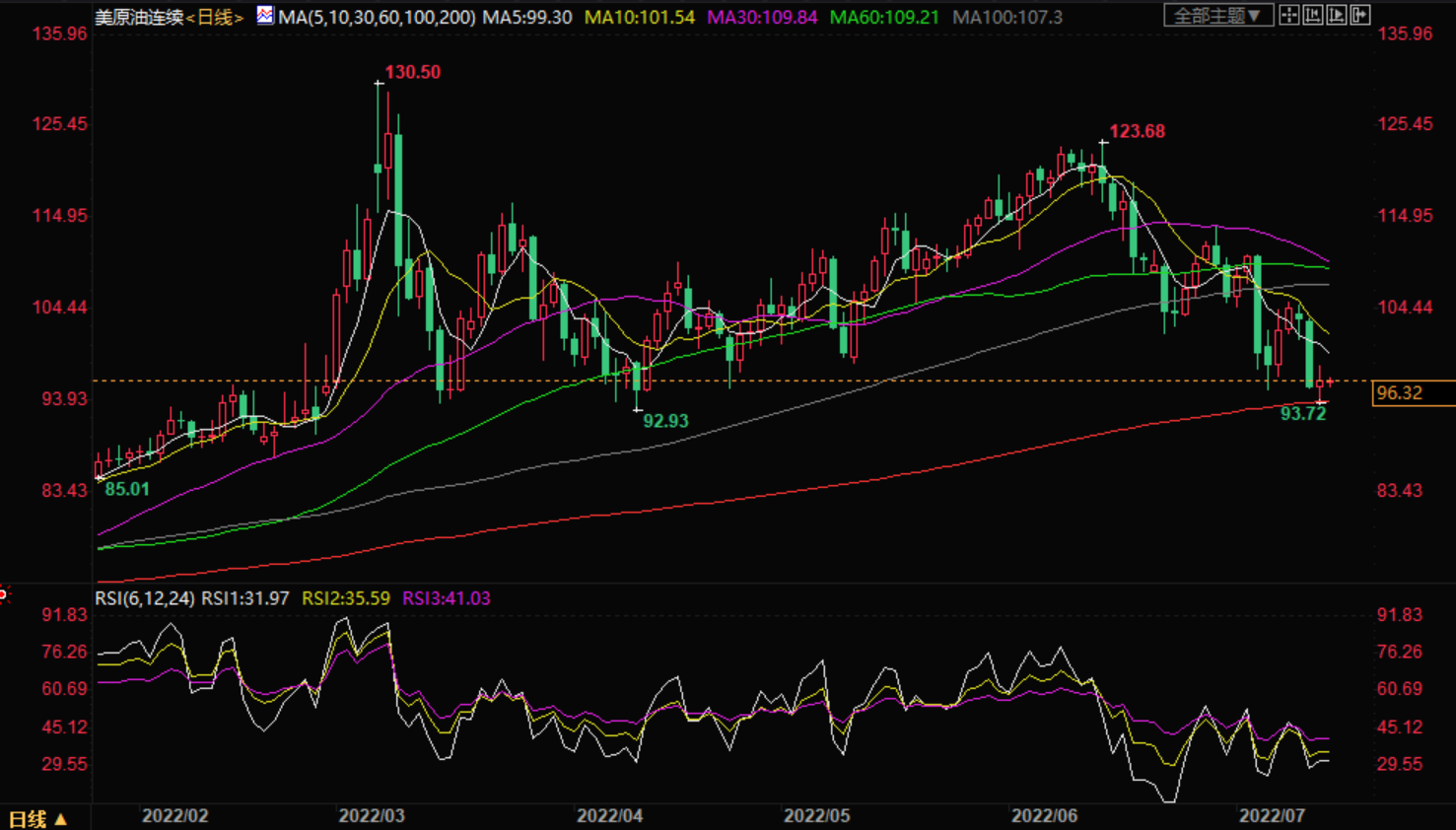Screen dimensions: 1456x830
Task: Open the 全部主题 dropdown
Action: pos(1218,15)
